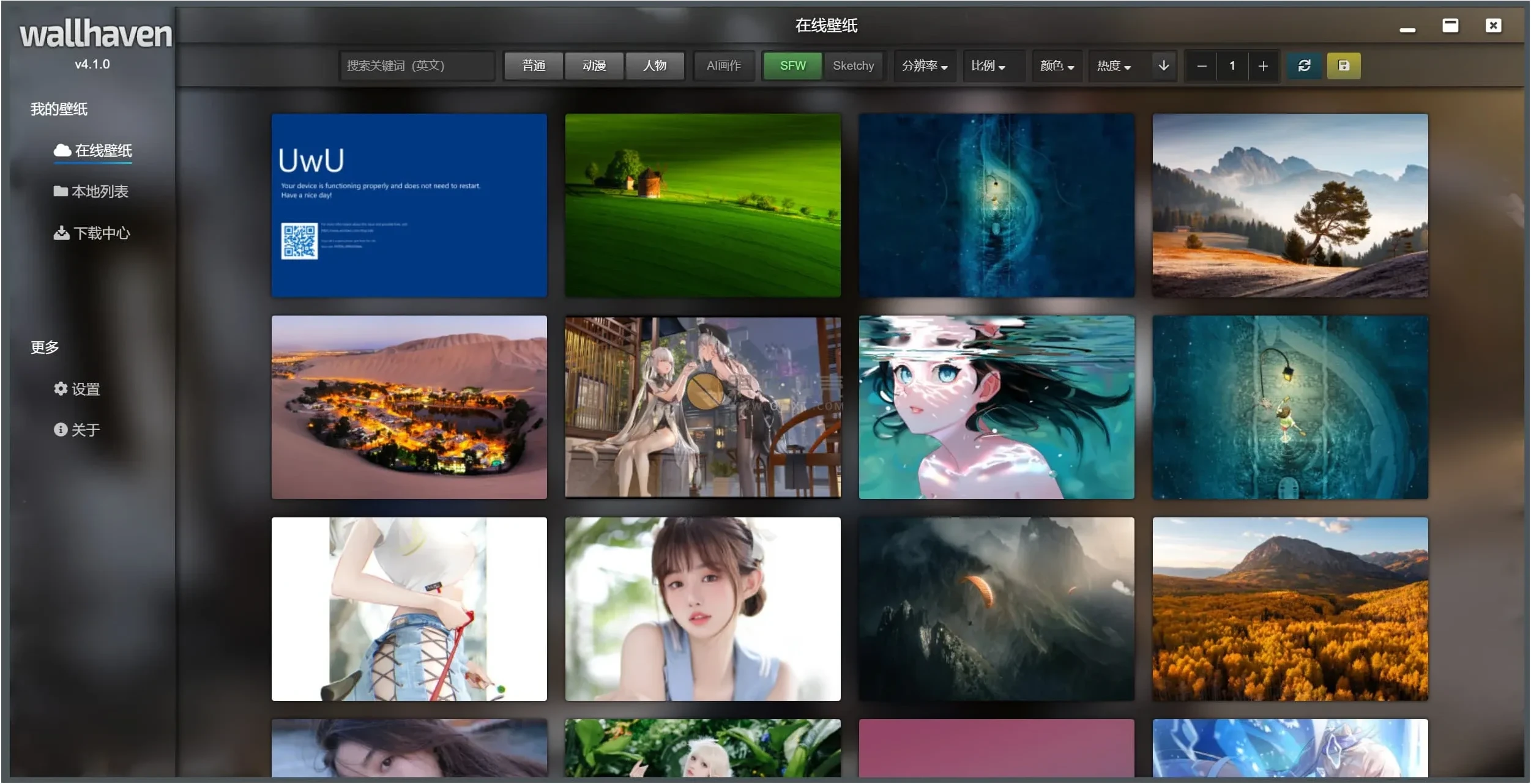1531x784 pixels.
Task: Open the 颜色 color picker dropdown
Action: click(x=1056, y=65)
